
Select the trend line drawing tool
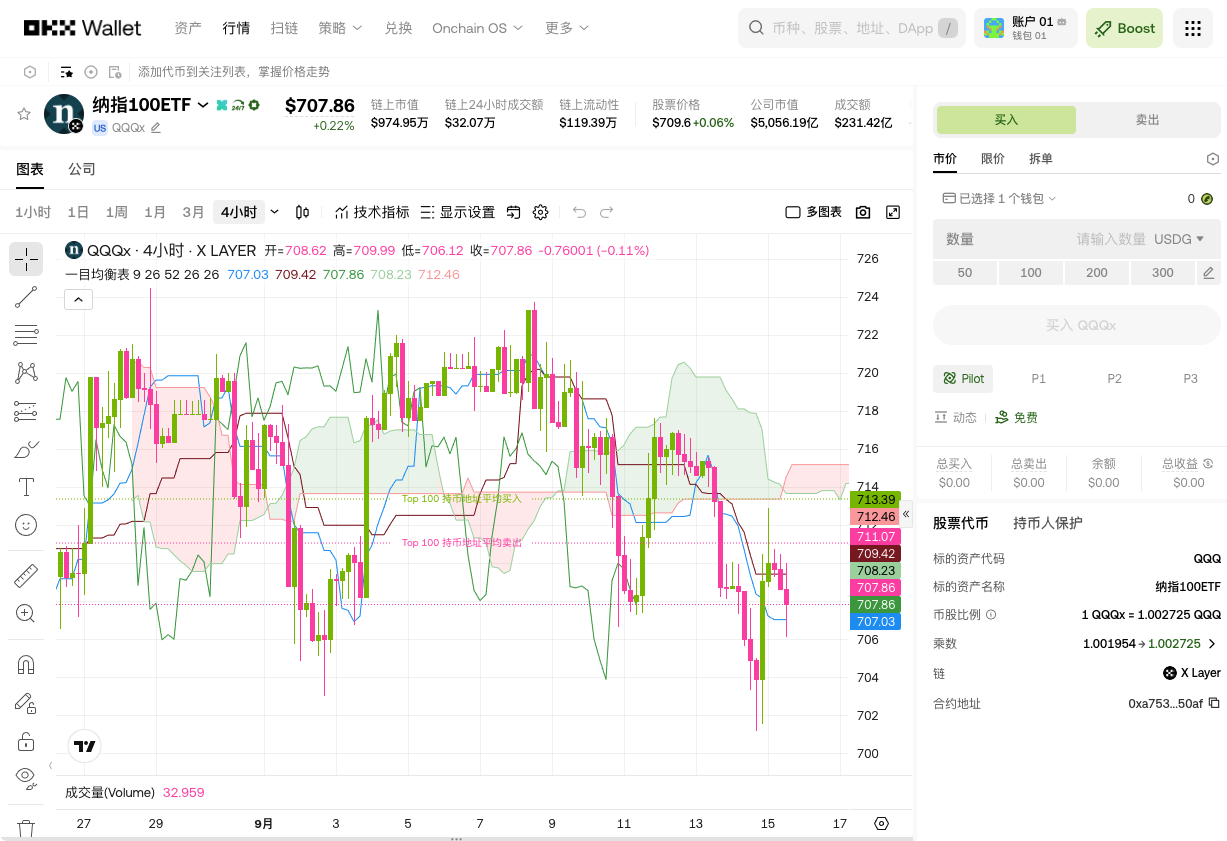point(26,297)
